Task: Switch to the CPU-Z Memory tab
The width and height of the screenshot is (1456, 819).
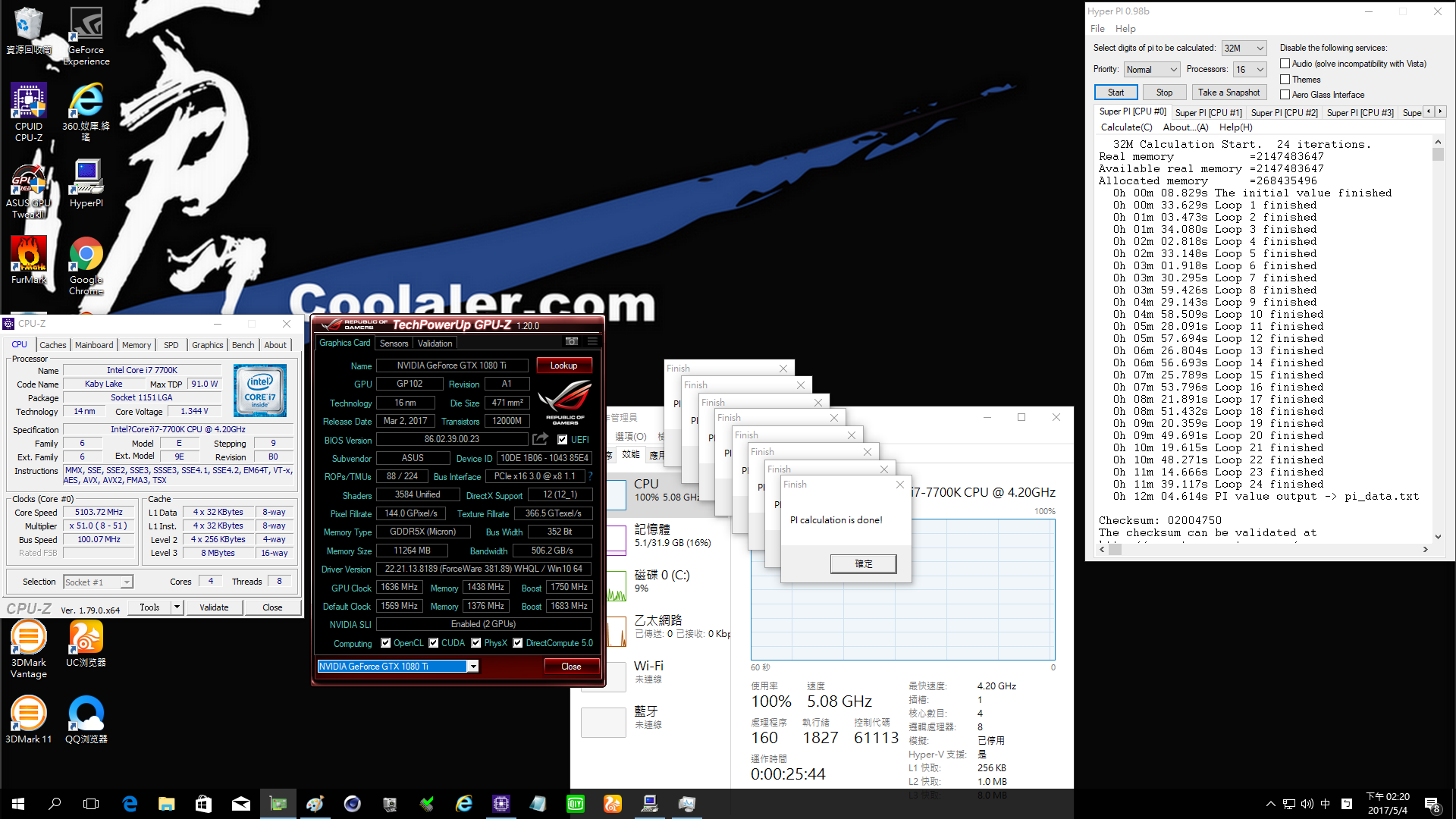Action: tap(136, 345)
